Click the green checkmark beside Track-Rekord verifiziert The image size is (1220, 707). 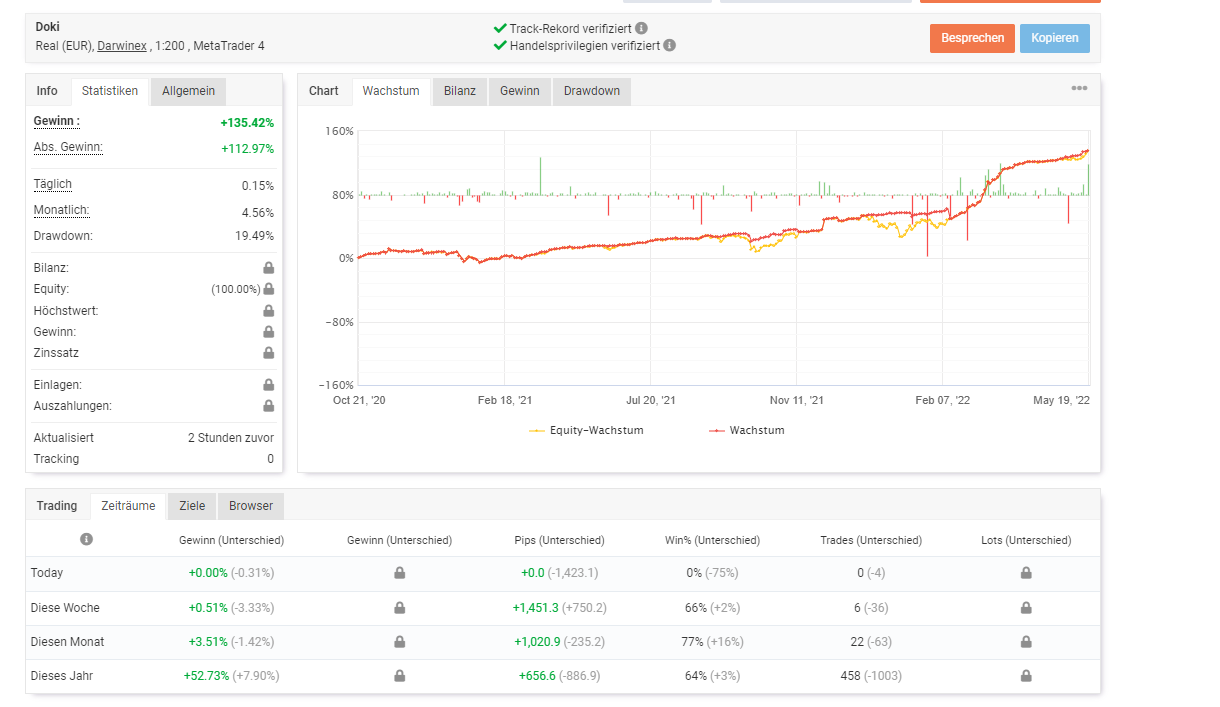[x=500, y=28]
